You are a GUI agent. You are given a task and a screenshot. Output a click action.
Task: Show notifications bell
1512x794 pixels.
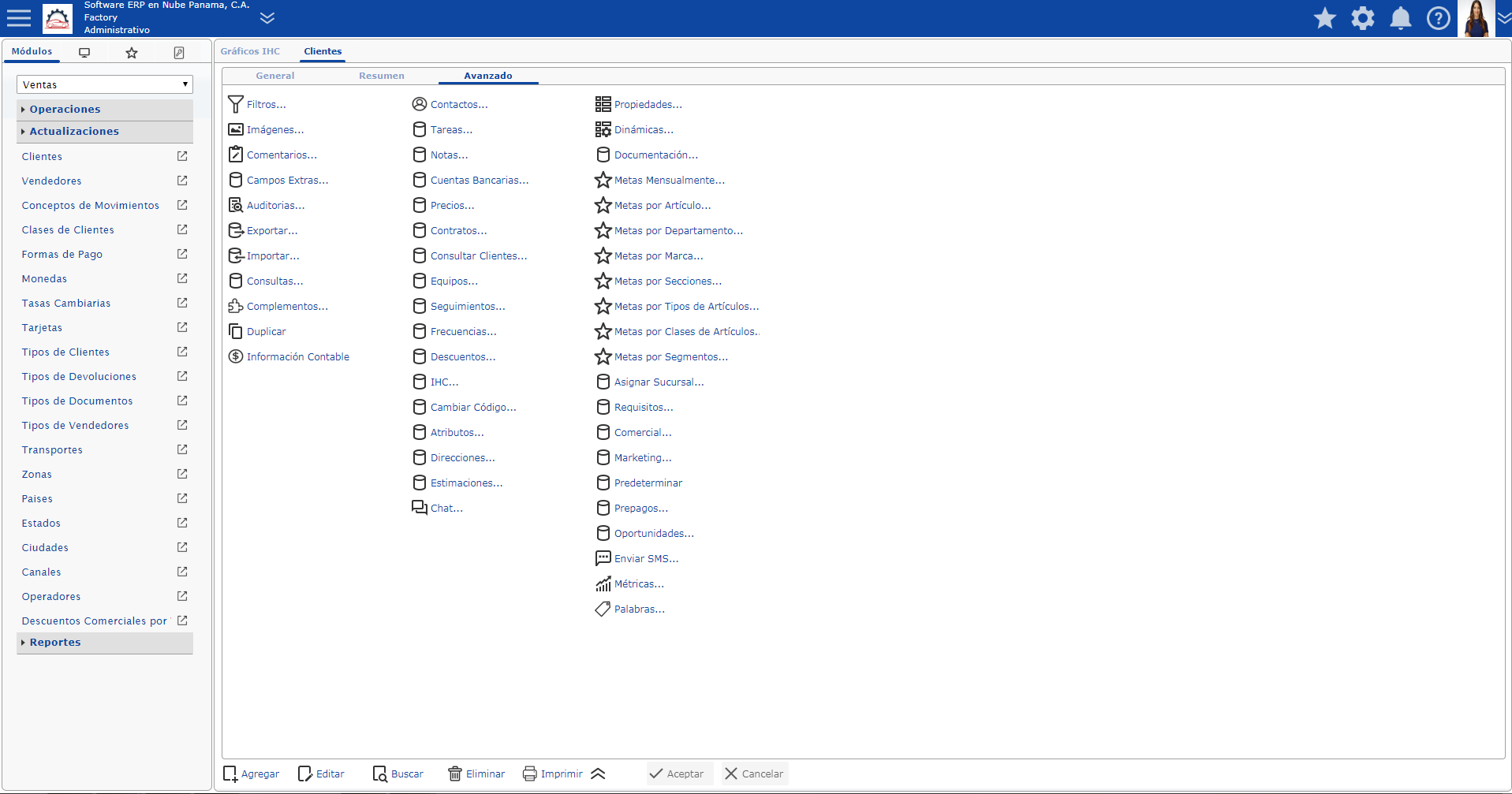click(x=1401, y=18)
